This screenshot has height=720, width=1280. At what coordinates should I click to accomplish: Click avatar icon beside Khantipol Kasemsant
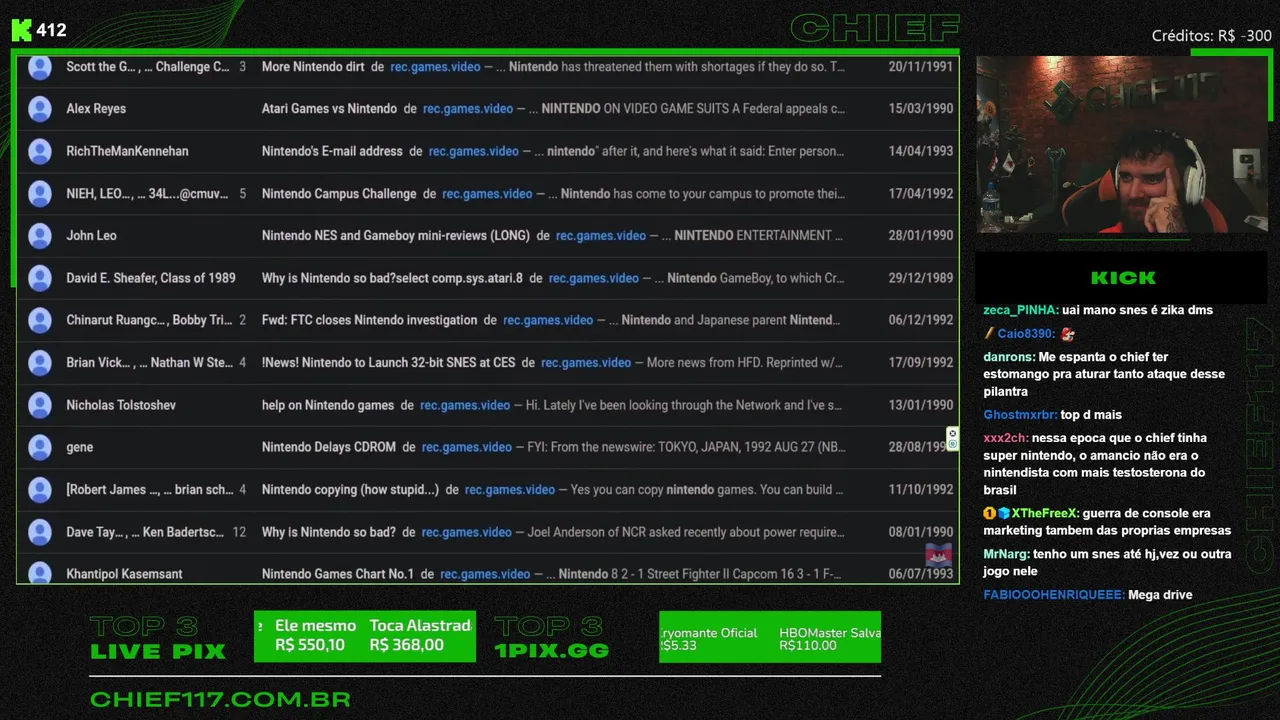tap(40, 573)
